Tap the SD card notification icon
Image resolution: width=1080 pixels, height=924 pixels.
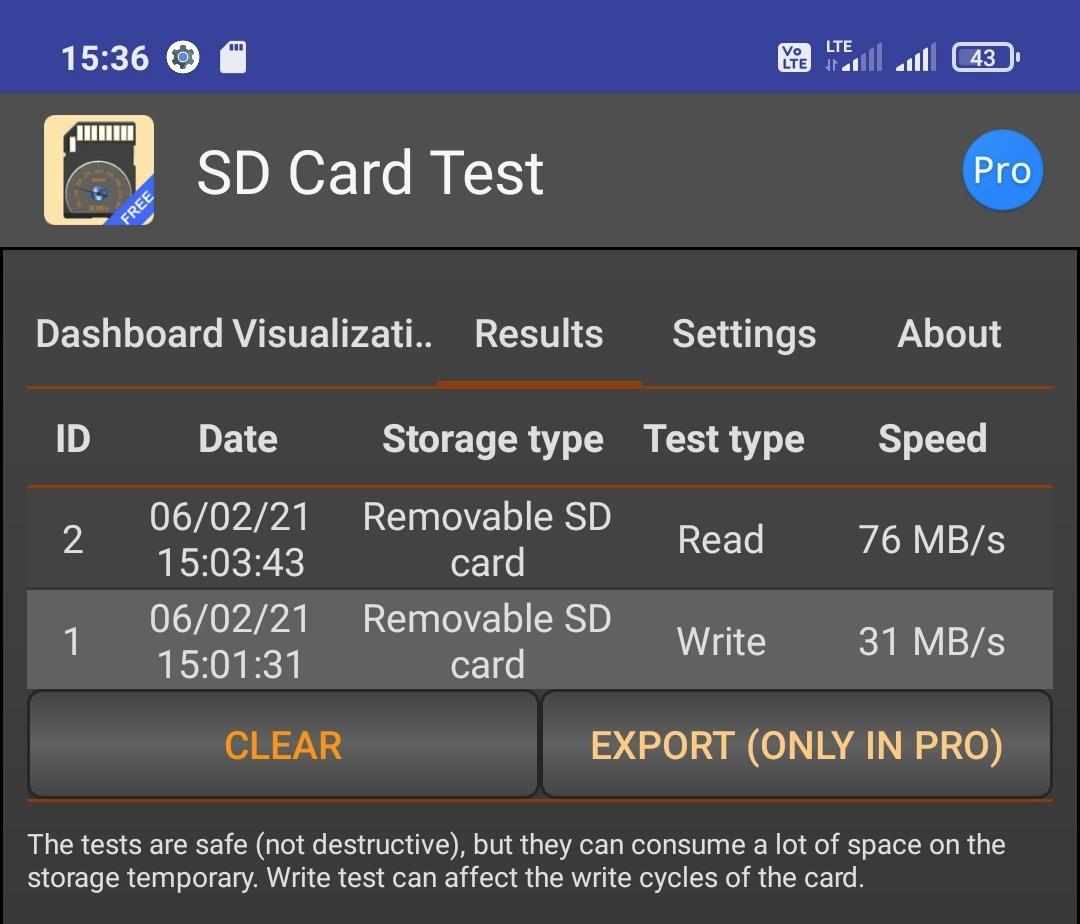233,57
